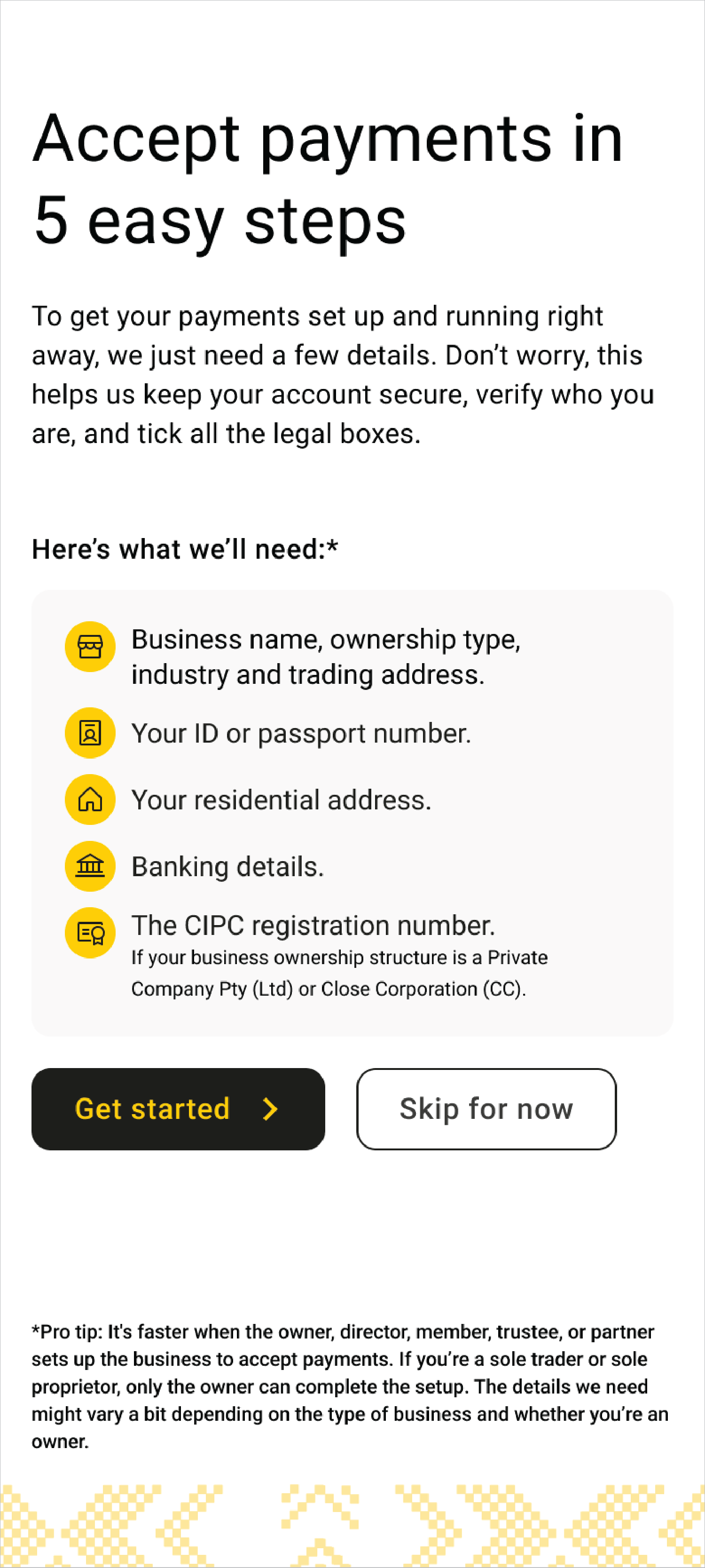
Task: Click the Here's what we'll need header
Action: 185,548
